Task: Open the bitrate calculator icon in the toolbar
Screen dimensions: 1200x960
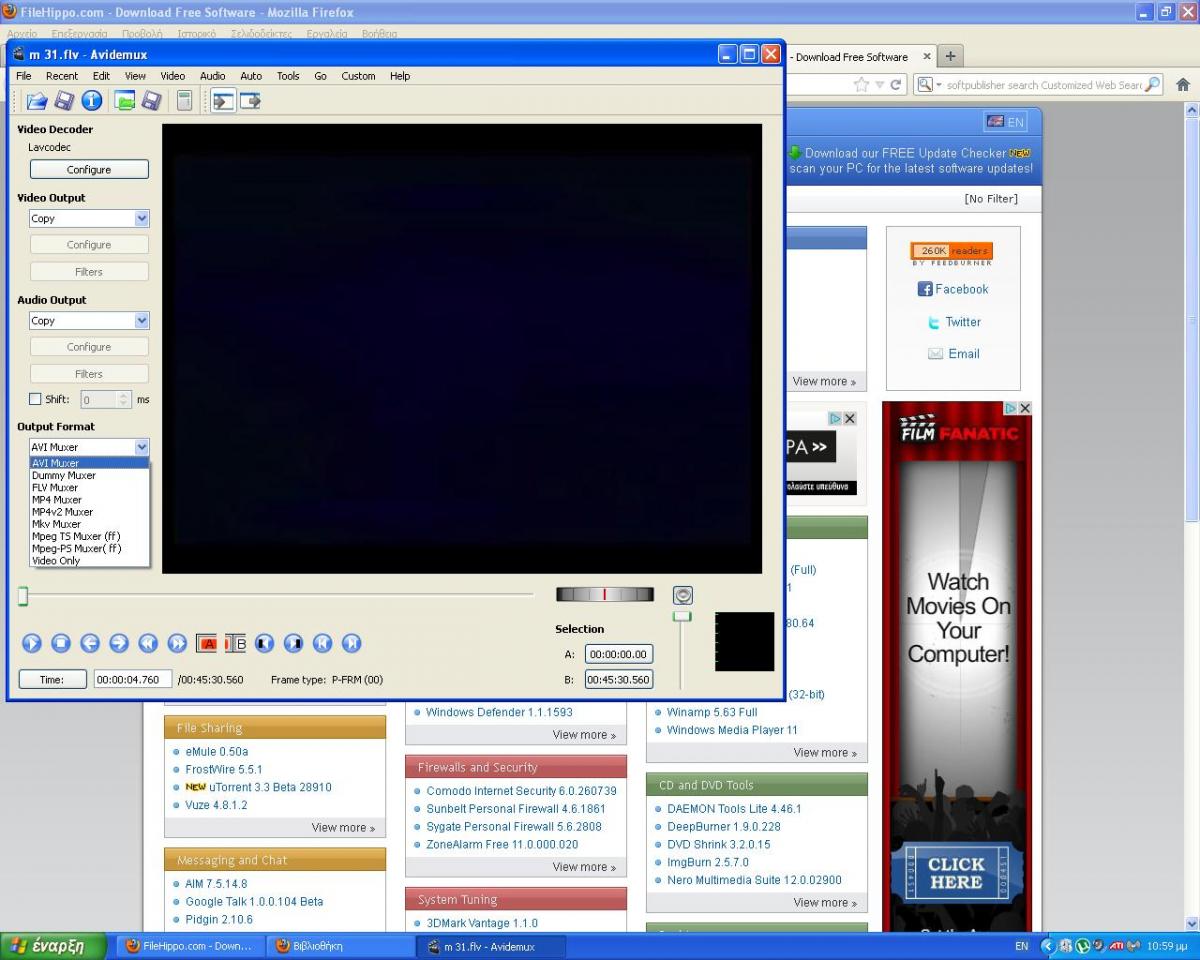Action: 184,100
